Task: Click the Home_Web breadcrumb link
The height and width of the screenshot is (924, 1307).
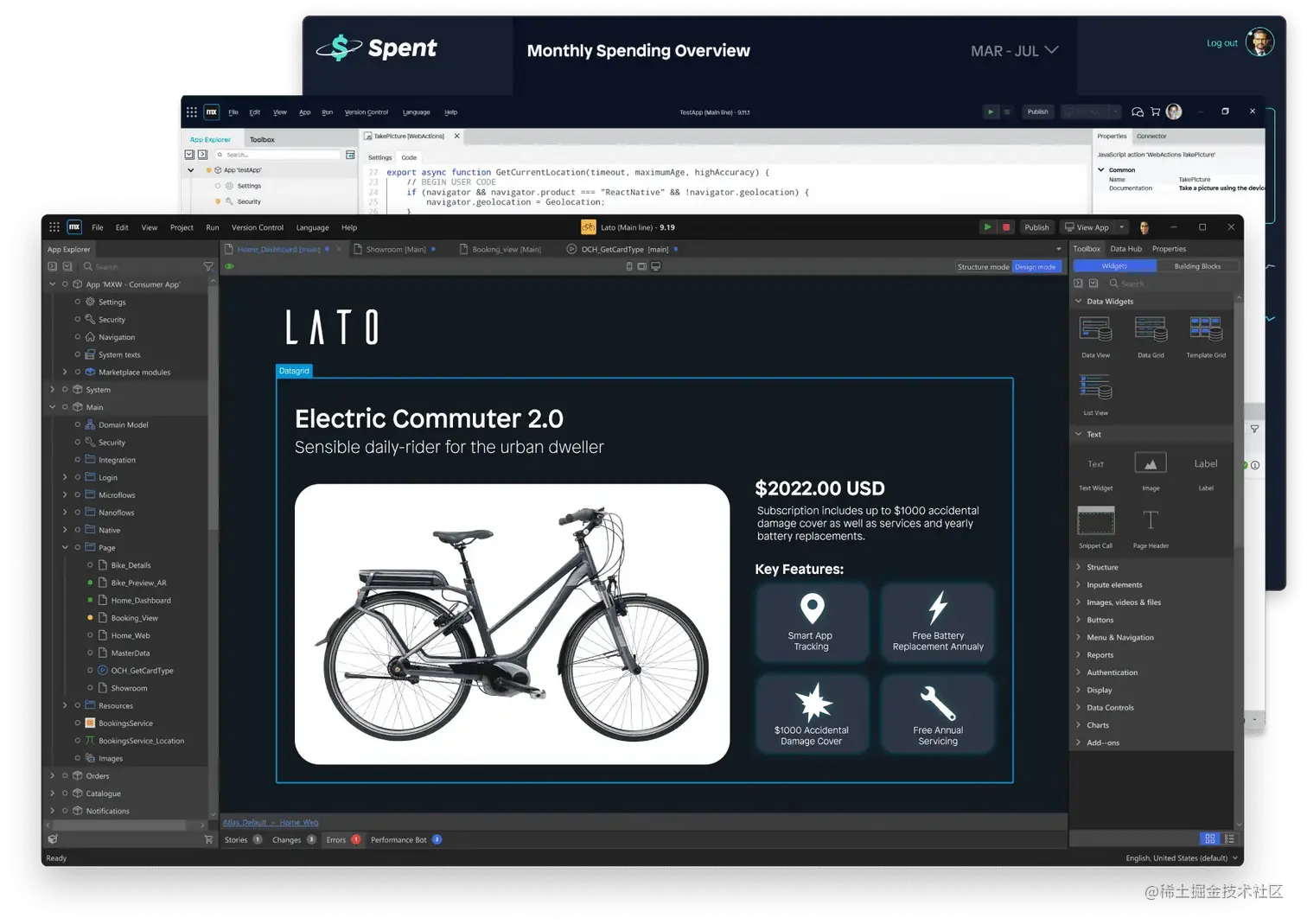Action: pos(299,822)
